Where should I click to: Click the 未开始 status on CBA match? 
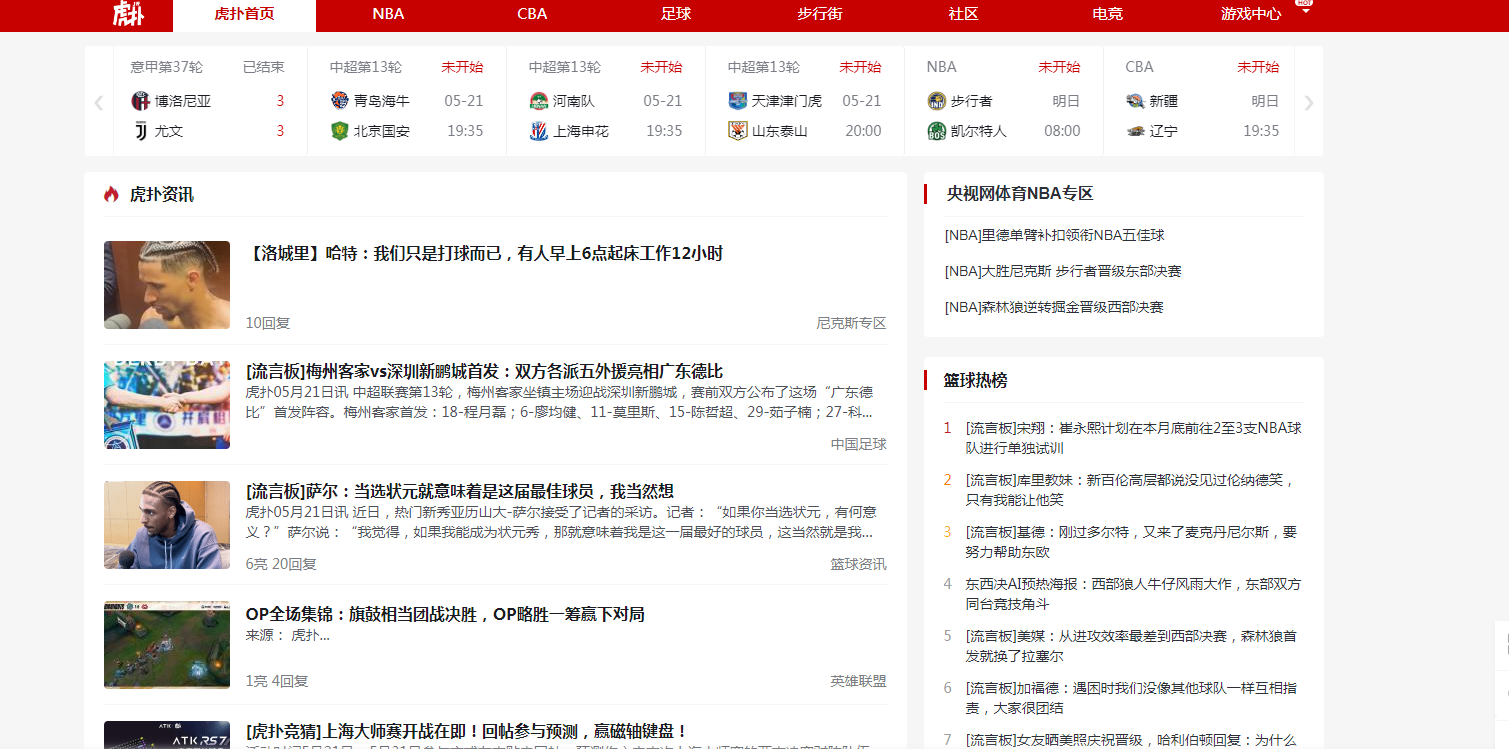coord(1258,67)
